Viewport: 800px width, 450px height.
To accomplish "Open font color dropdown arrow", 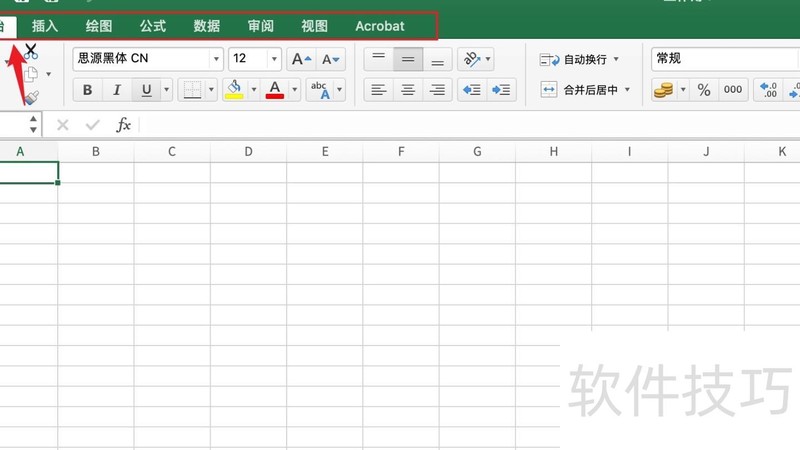I will 294,90.
